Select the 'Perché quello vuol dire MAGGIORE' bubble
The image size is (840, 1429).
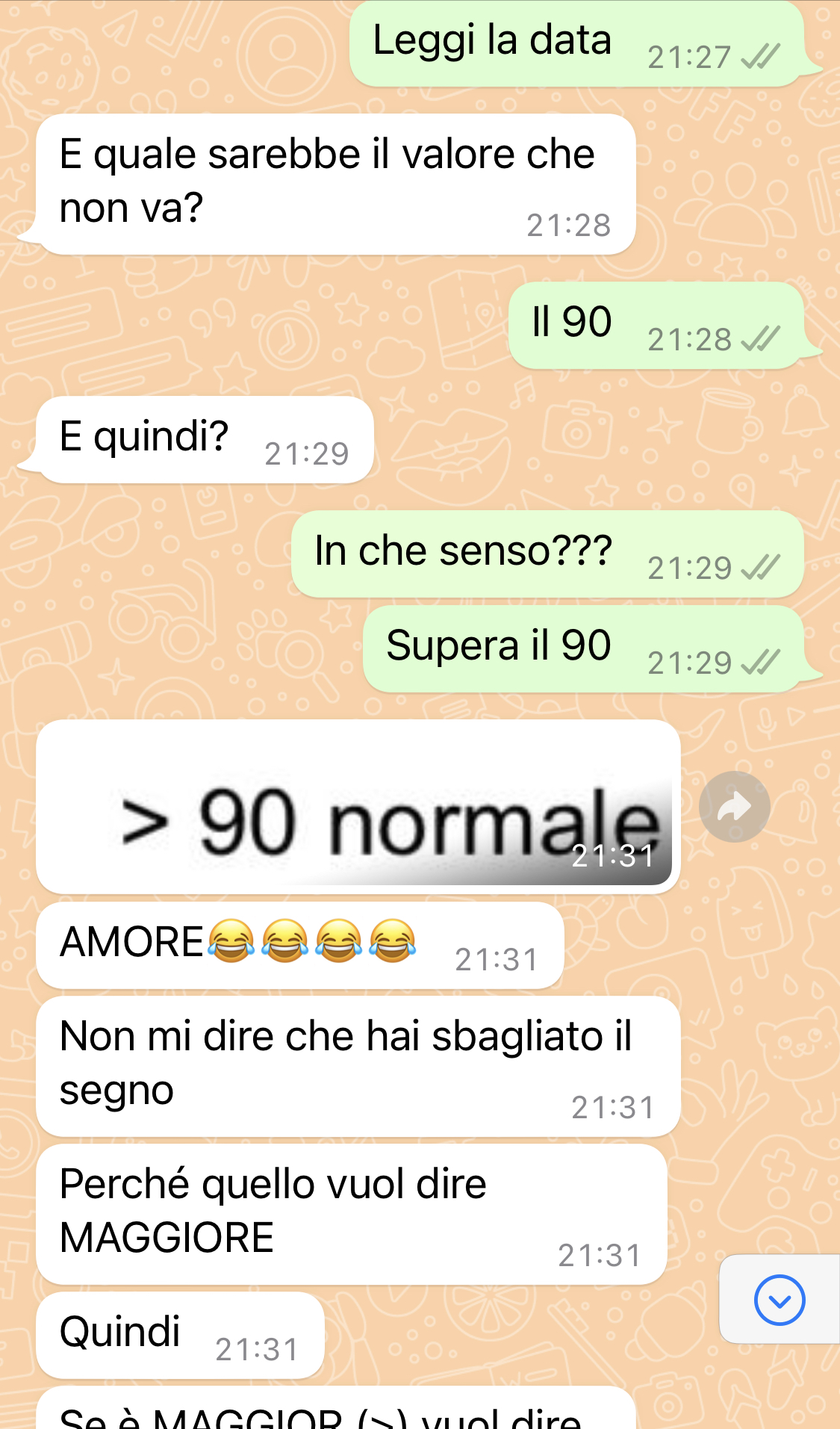pos(351,1214)
